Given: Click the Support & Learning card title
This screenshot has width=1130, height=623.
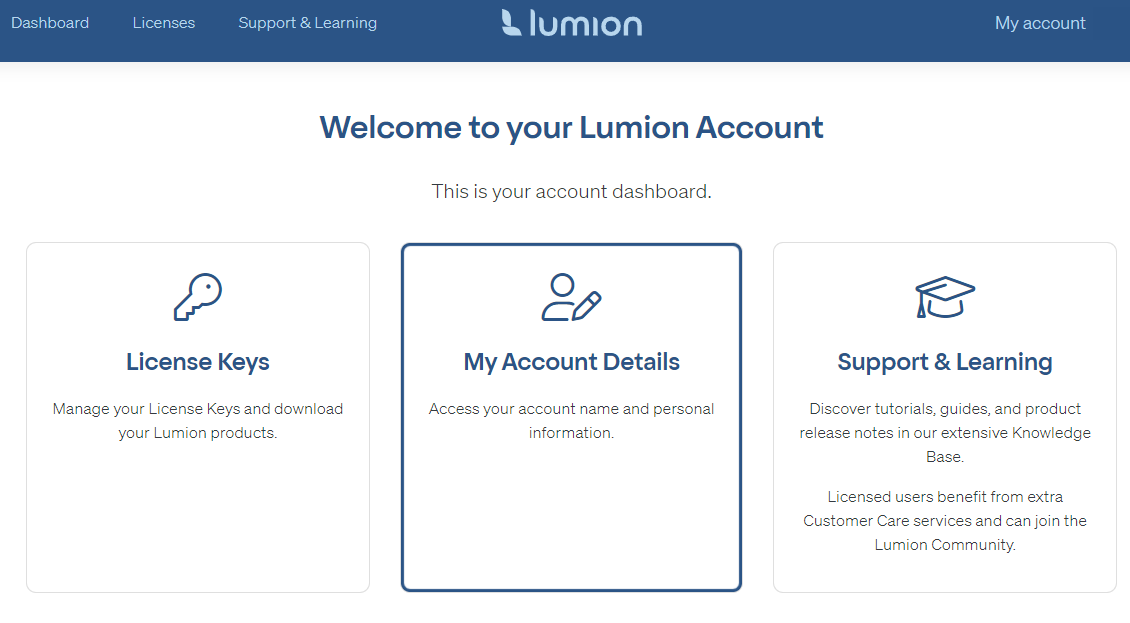Looking at the screenshot, I should (944, 362).
